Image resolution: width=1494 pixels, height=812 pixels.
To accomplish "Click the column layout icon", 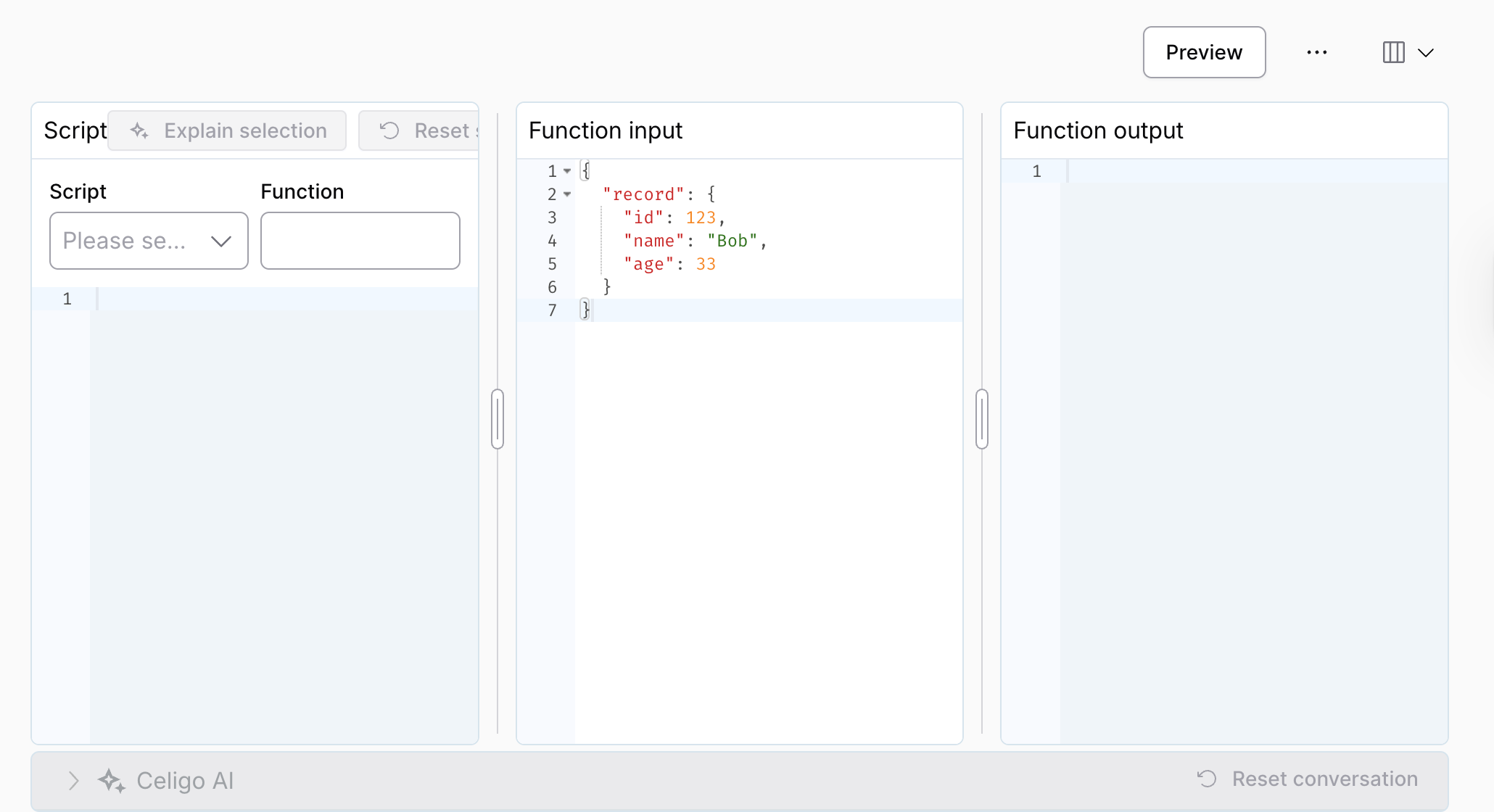I will [1393, 52].
